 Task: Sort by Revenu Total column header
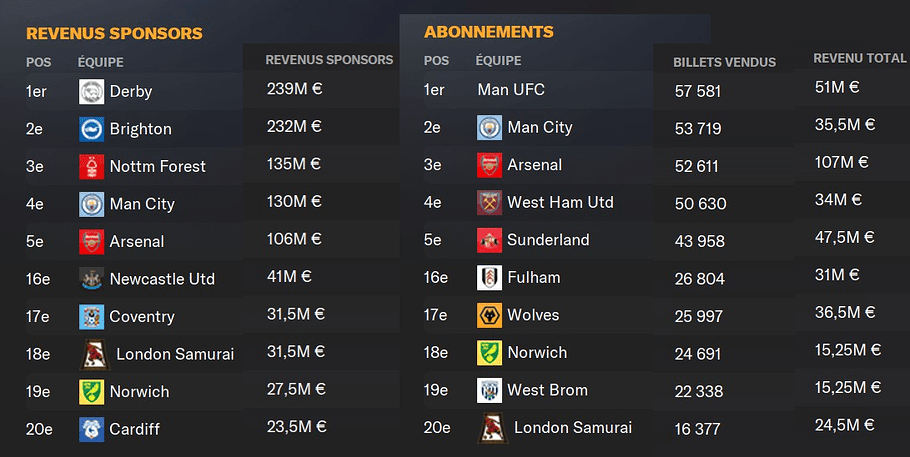860,58
